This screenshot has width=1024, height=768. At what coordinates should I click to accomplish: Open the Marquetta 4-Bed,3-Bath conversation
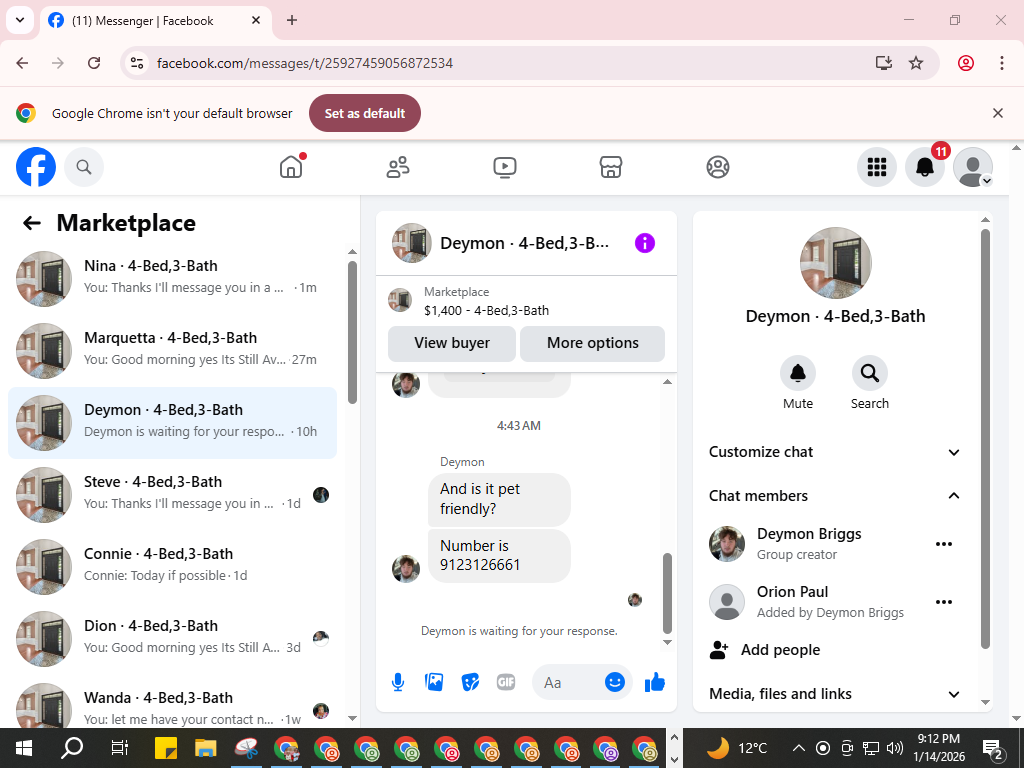[172, 351]
